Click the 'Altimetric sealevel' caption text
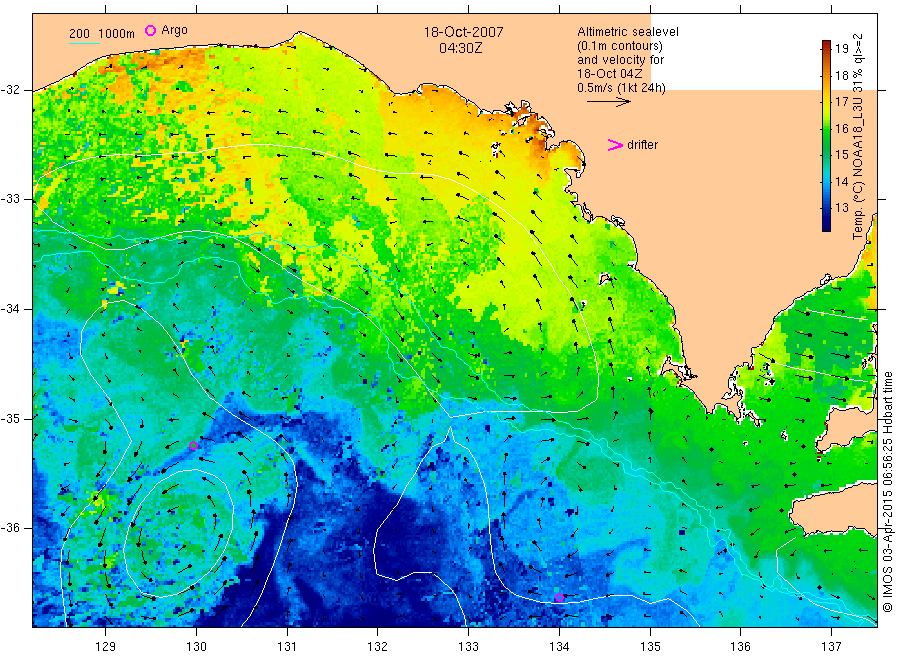This screenshot has height=660, width=900. click(x=628, y=32)
